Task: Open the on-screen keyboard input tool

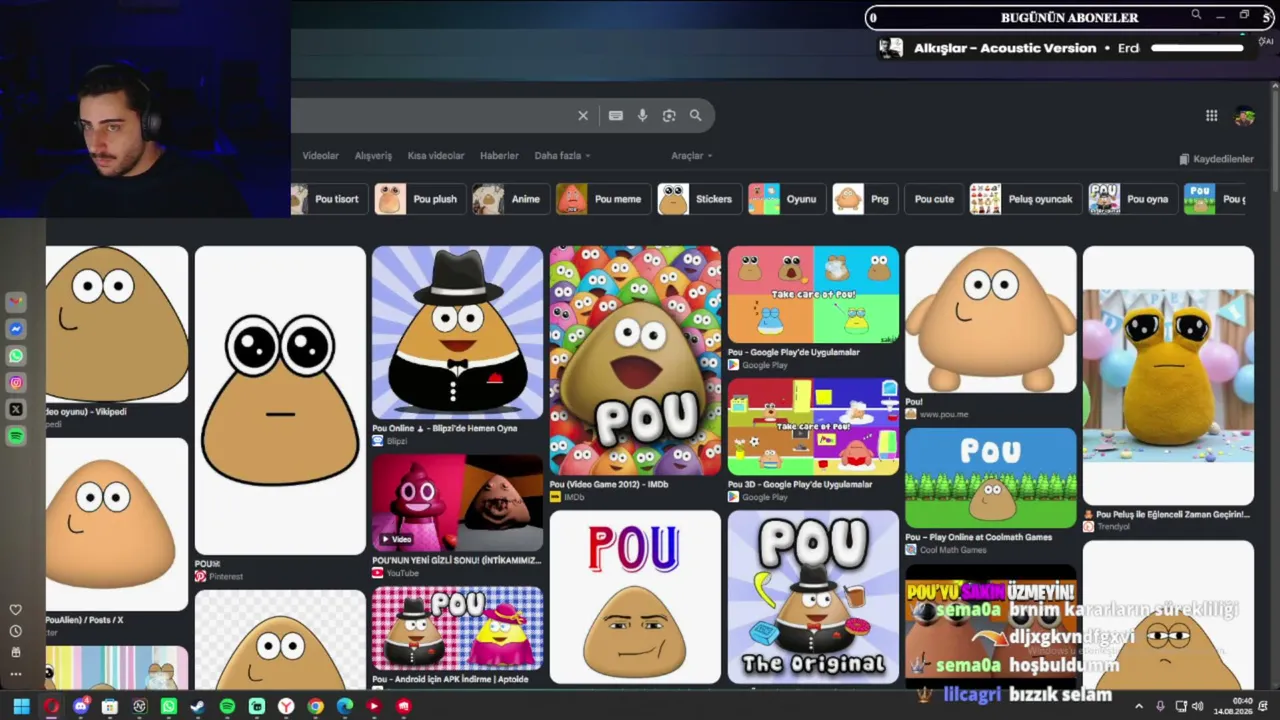Action: 616,116
